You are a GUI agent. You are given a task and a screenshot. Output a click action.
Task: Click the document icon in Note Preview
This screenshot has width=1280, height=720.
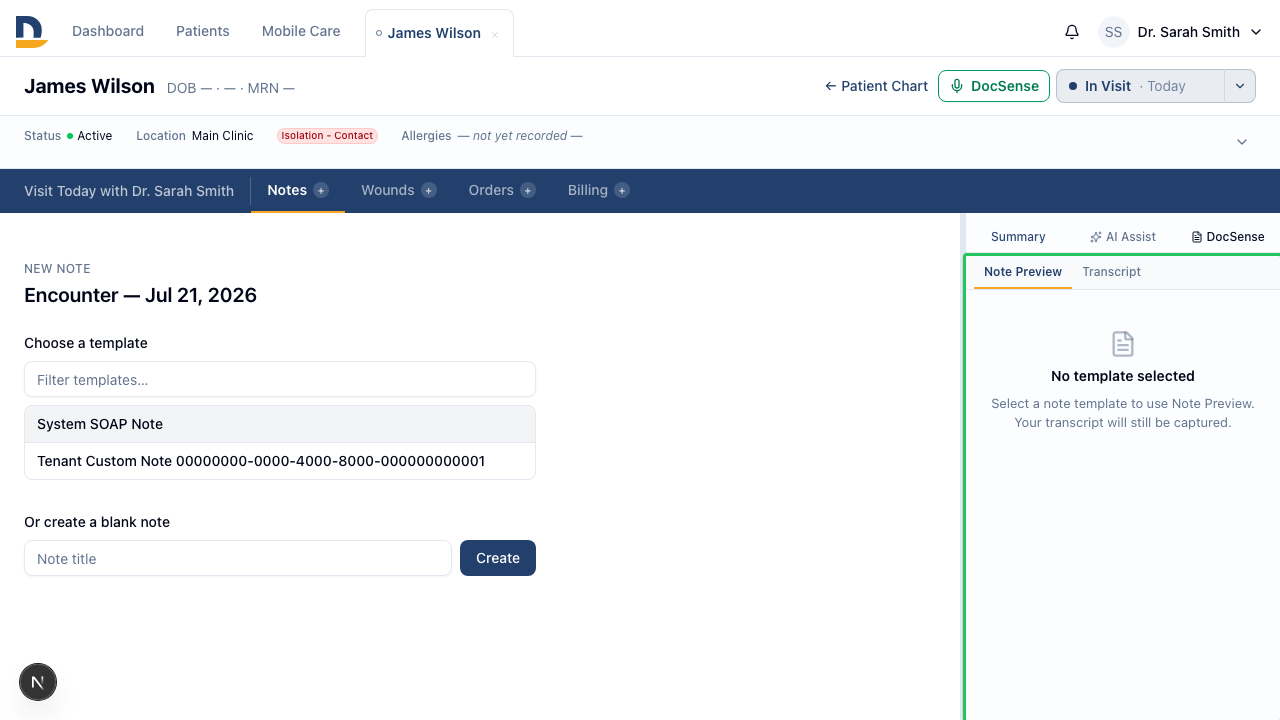[1123, 344]
